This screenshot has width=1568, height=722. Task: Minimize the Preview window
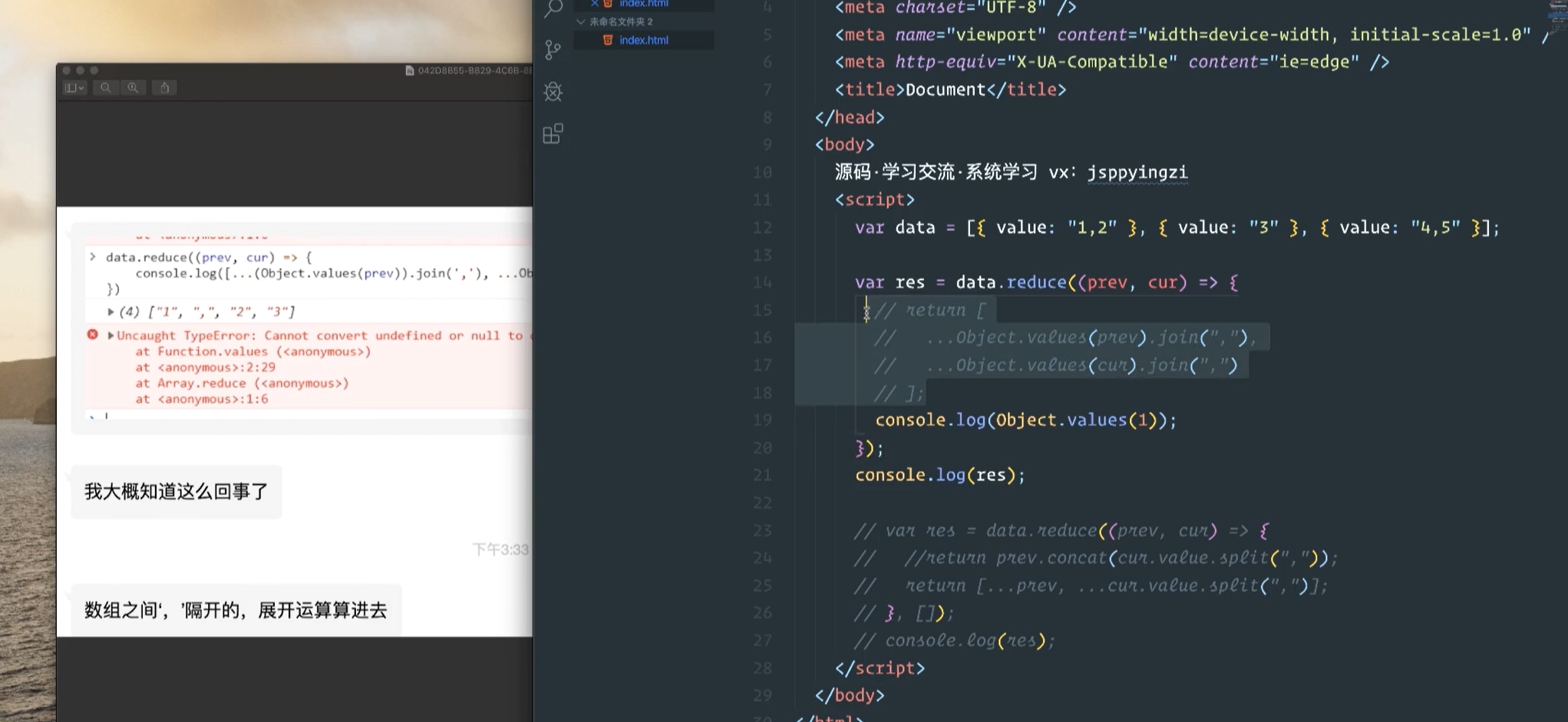(x=81, y=71)
